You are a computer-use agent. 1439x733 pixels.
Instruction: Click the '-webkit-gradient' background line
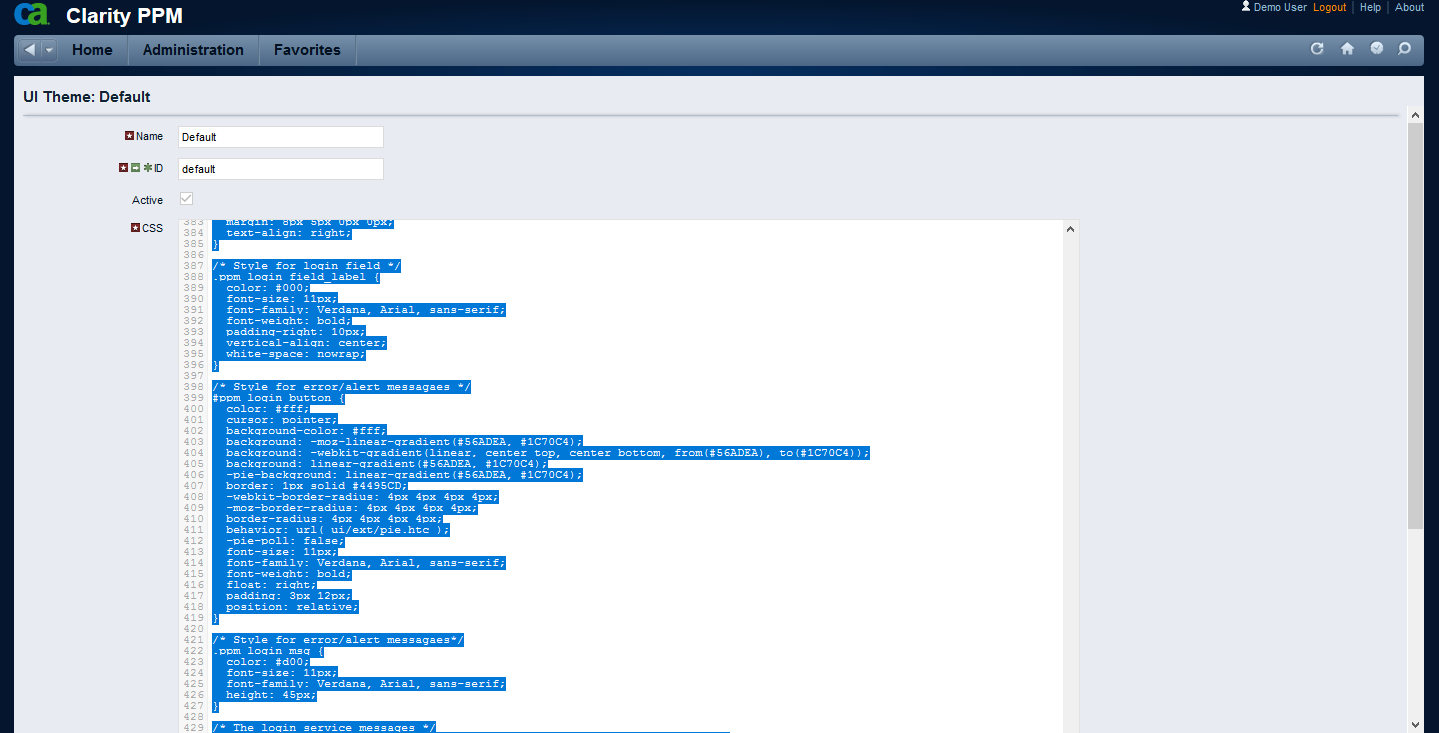click(x=548, y=453)
